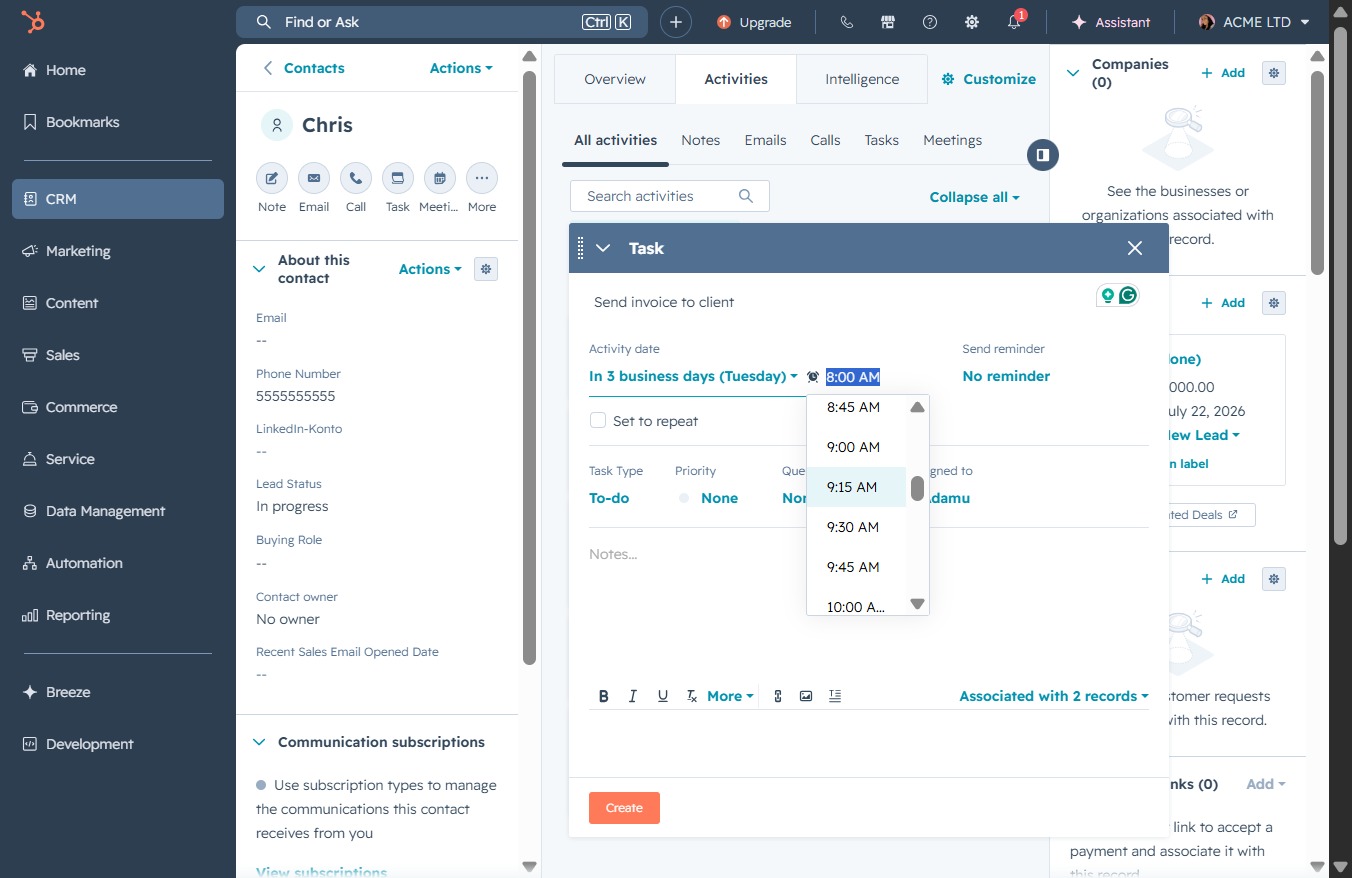The height and width of the screenshot is (878, 1352).
Task: Click the Upgrade button
Action: 754,22
